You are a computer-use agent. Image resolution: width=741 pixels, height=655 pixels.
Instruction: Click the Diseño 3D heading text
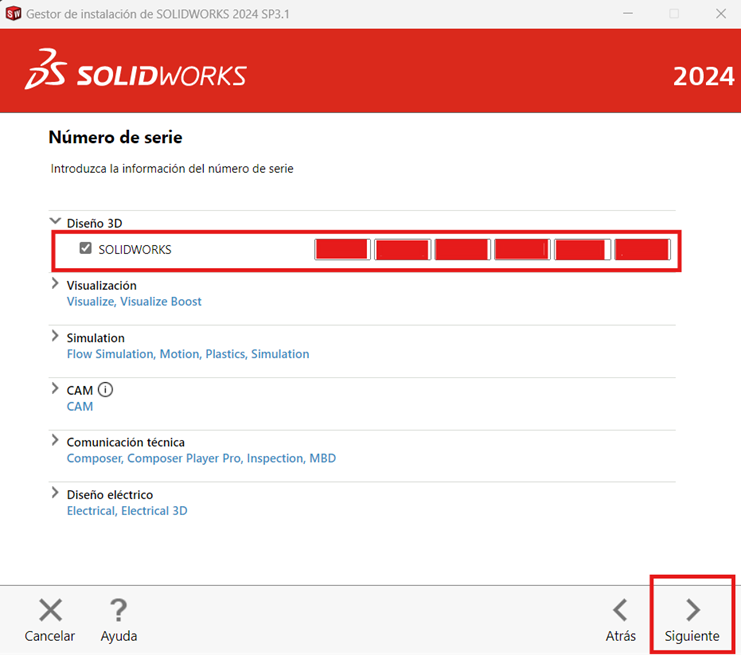pos(95,223)
